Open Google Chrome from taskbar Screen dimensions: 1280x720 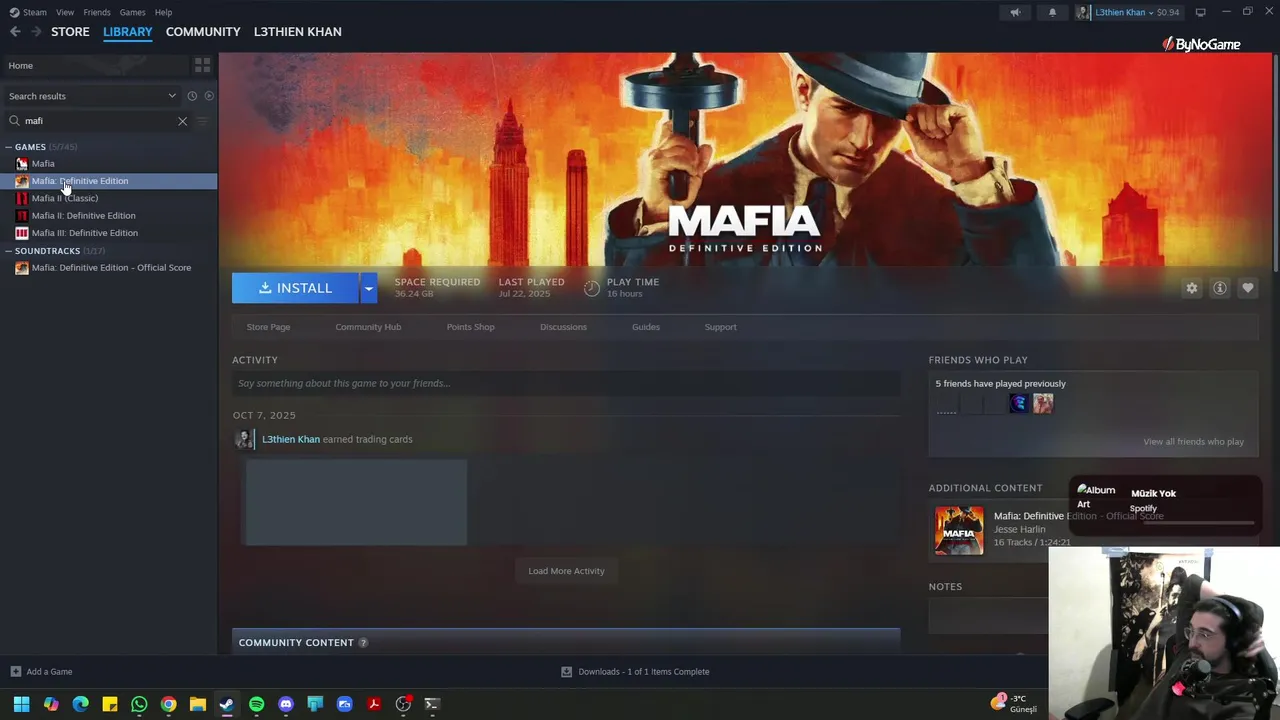pos(168,704)
